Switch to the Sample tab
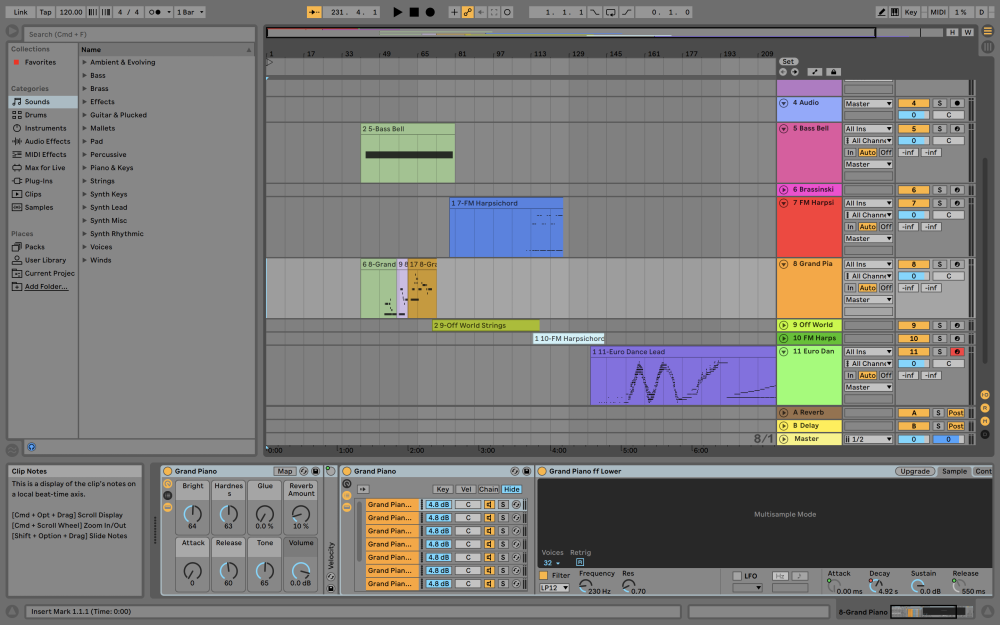1000x625 pixels. tap(954, 471)
